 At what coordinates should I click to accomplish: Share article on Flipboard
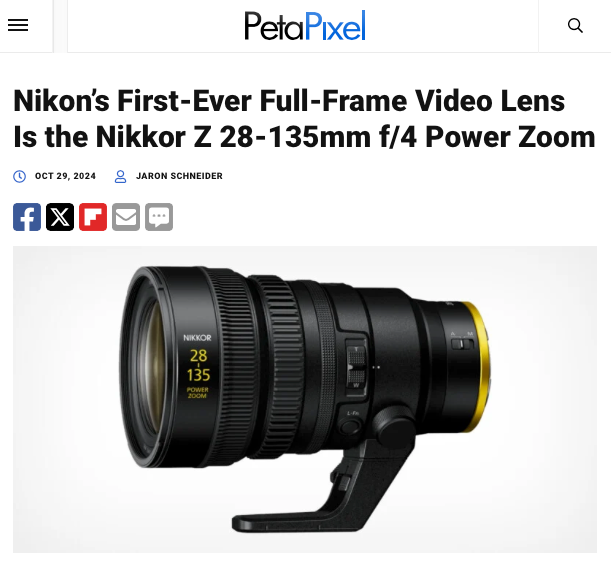(93, 217)
